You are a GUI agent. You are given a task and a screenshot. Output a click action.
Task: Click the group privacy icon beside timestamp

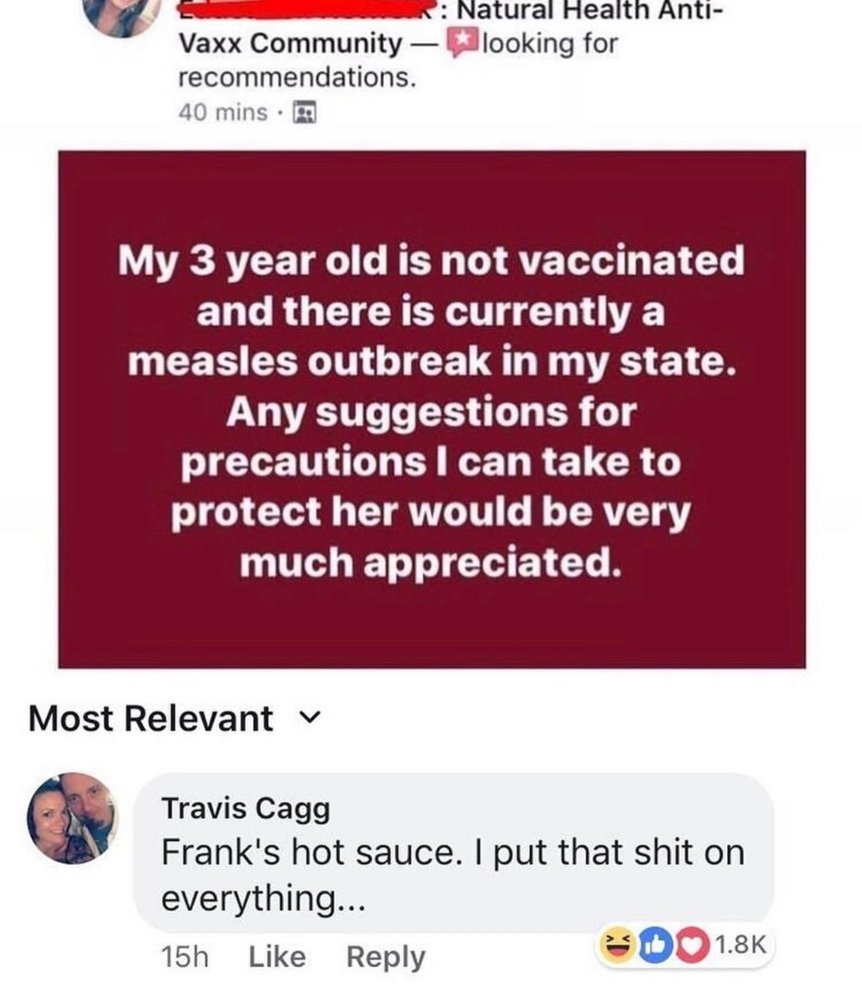[x=301, y=113]
